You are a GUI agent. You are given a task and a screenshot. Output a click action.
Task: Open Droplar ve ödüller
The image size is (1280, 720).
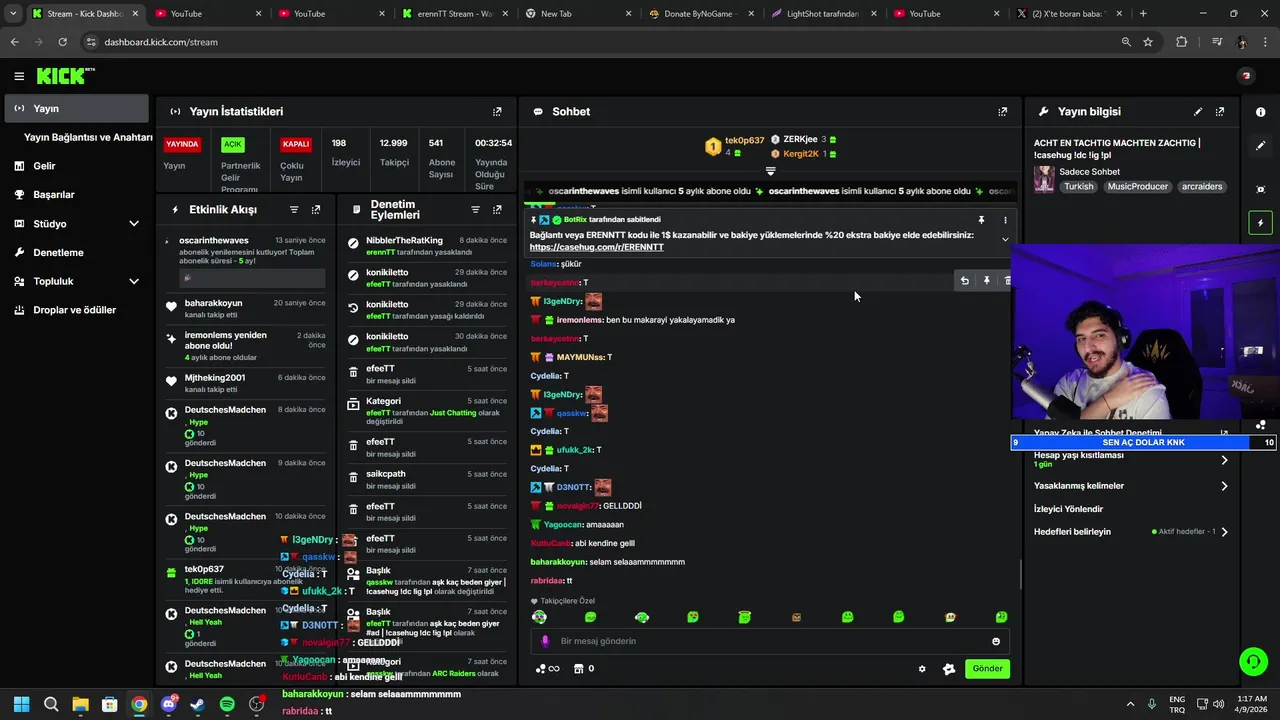point(76,310)
